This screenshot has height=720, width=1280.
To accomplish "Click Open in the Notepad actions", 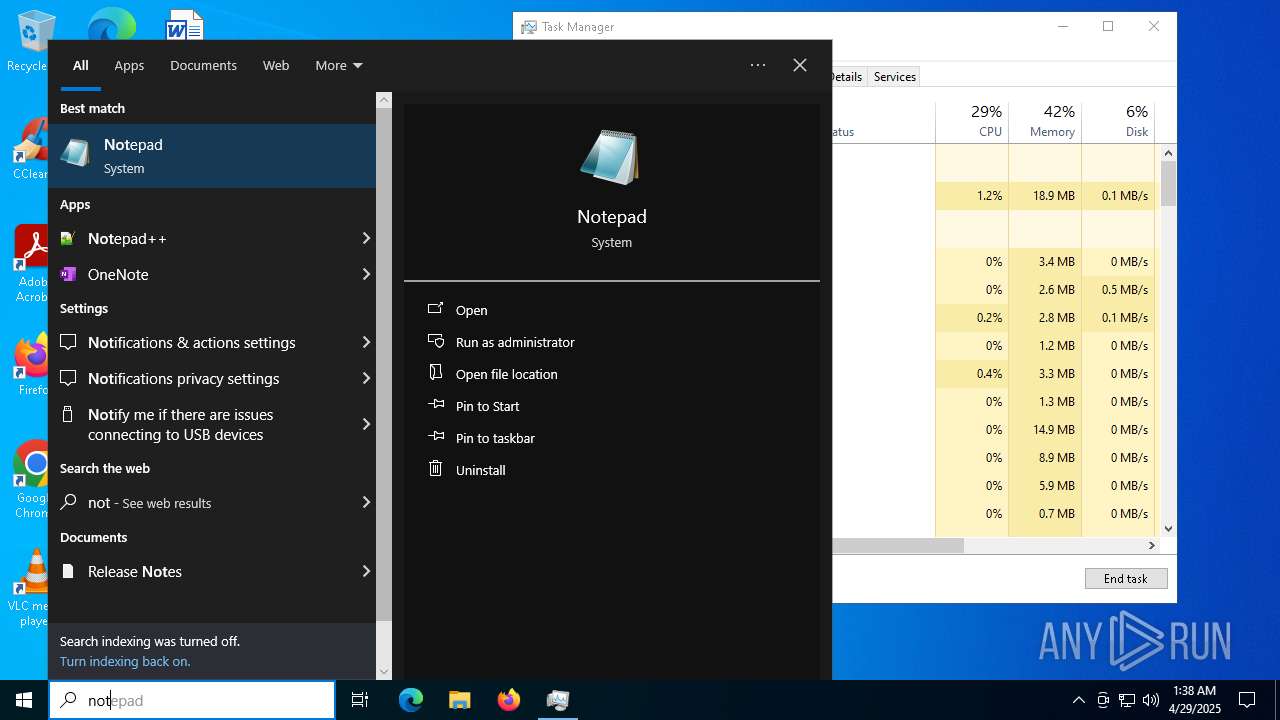I will 472,310.
